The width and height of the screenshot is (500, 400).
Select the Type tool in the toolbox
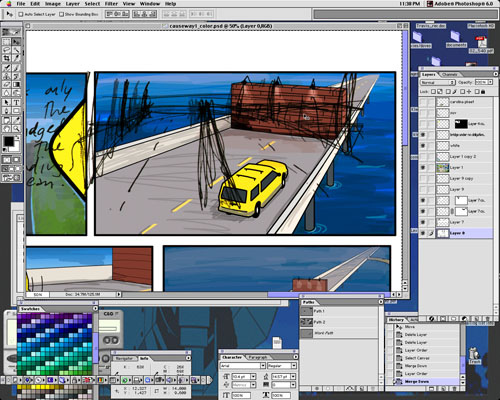16,103
